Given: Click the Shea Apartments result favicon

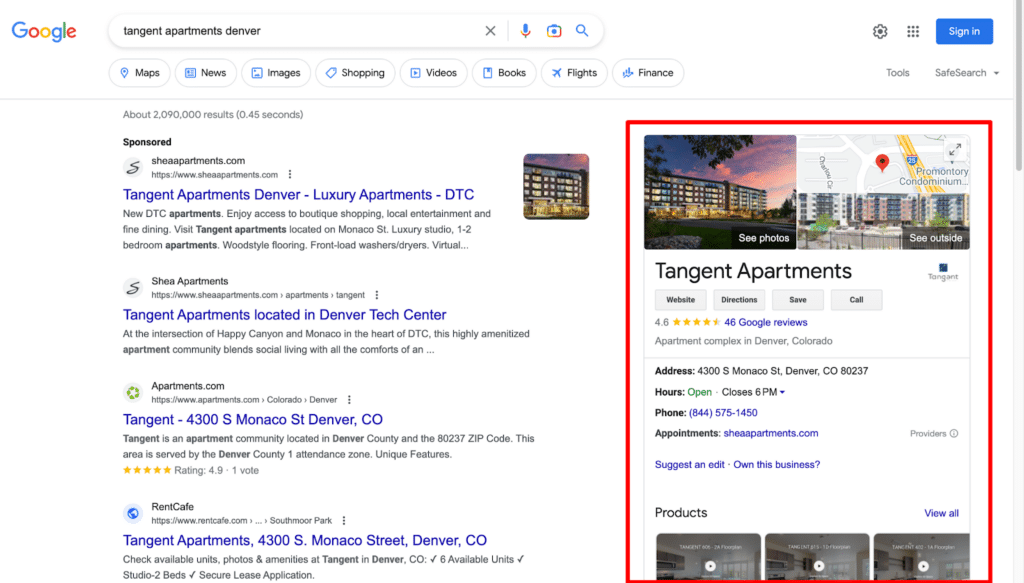Looking at the screenshot, I should coord(133,287).
